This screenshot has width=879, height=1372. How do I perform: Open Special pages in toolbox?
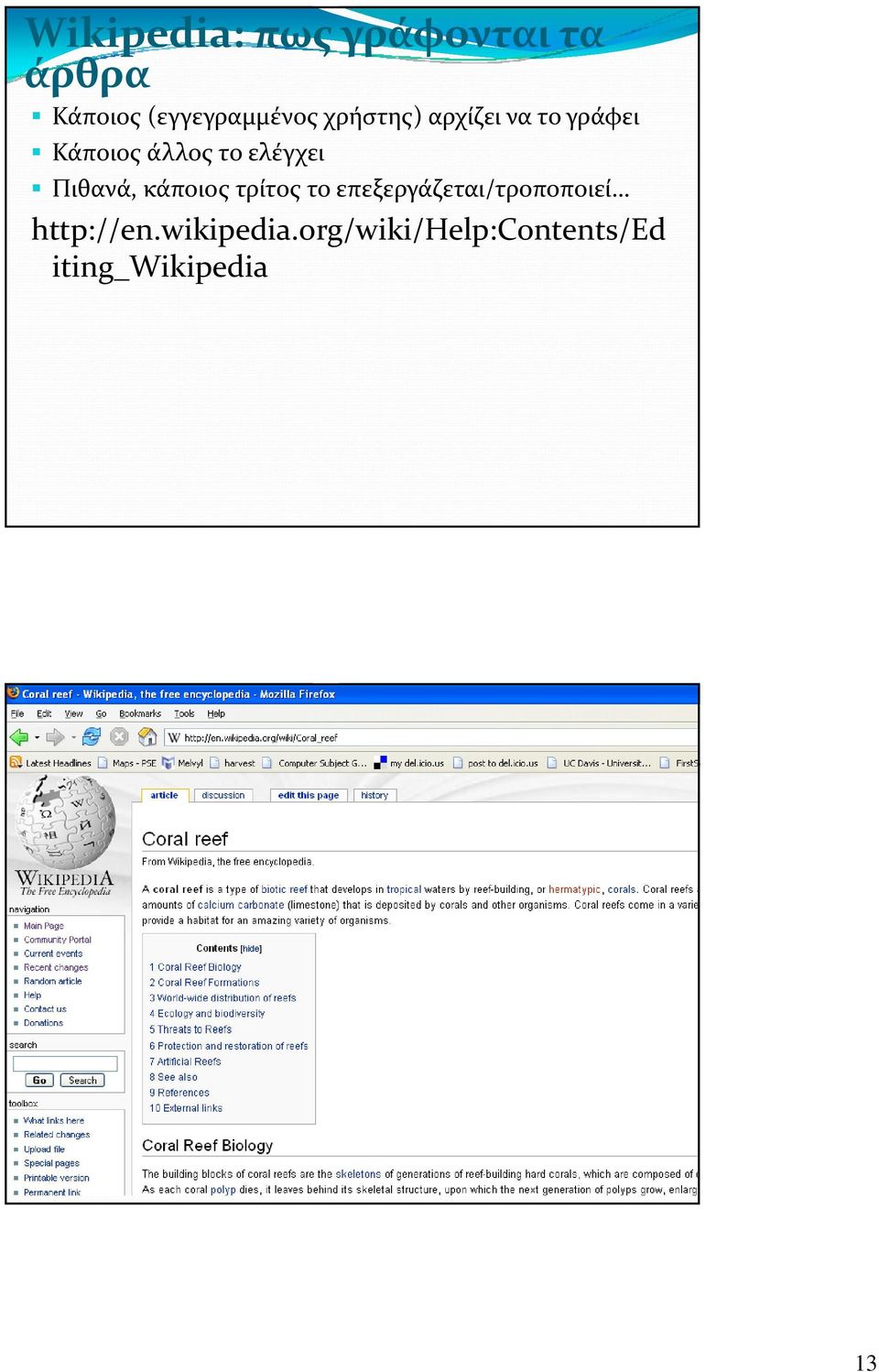(51, 1163)
